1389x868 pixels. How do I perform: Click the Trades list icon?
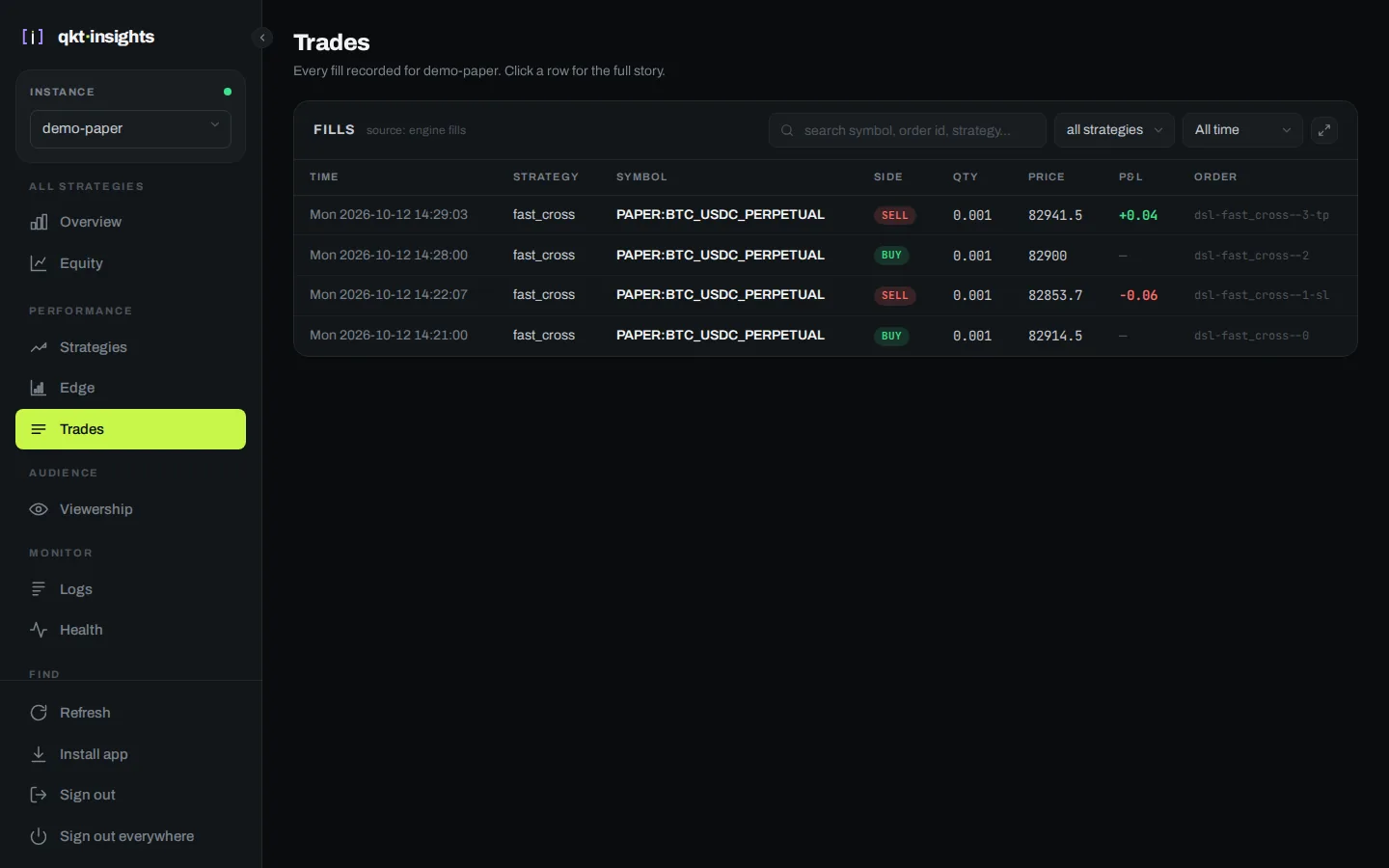(x=39, y=429)
